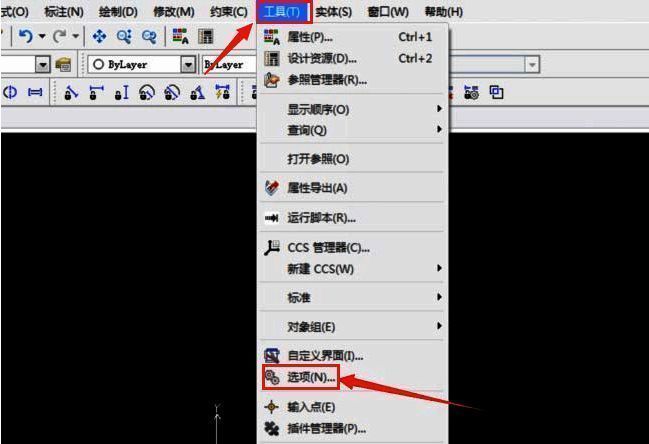The height and width of the screenshot is (444, 649).
Task: Click the plugin manager puzzle icon
Action: [x=272, y=429]
